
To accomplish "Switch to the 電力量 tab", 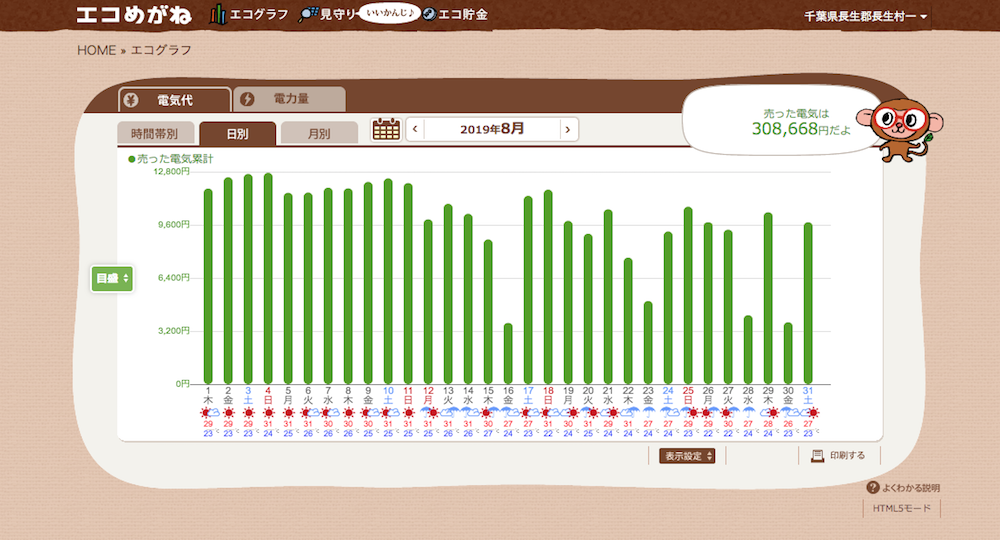I will click(x=289, y=99).
